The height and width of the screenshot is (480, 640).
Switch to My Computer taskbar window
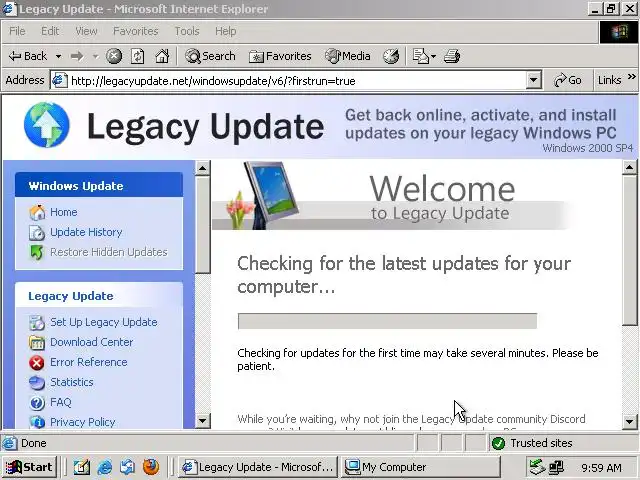pos(420,467)
